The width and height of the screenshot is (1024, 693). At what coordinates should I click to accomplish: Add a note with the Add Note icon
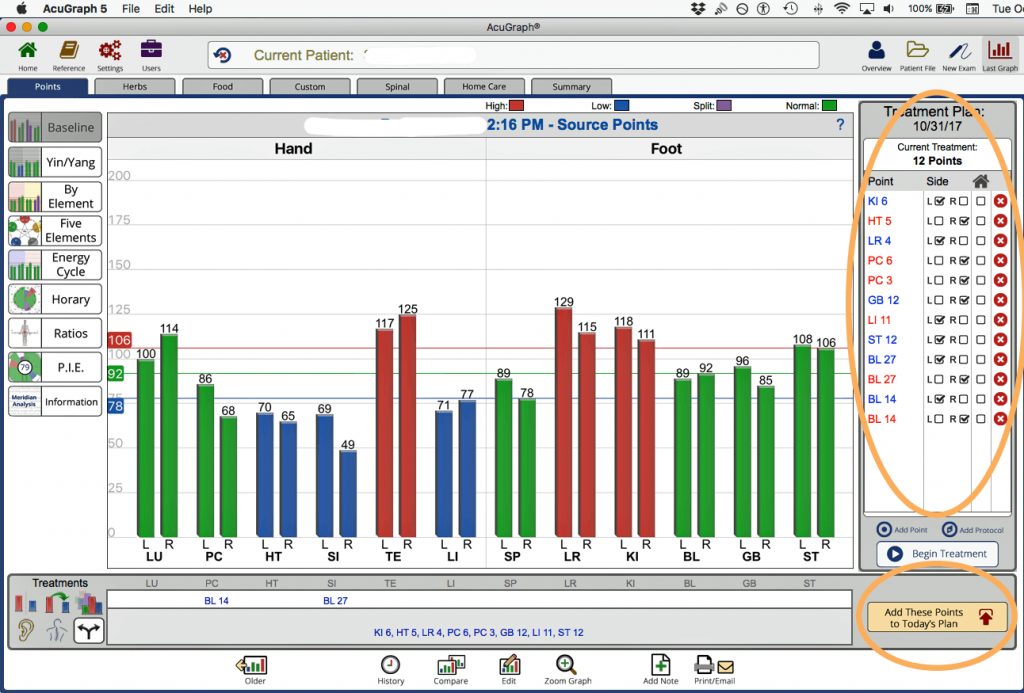click(660, 670)
